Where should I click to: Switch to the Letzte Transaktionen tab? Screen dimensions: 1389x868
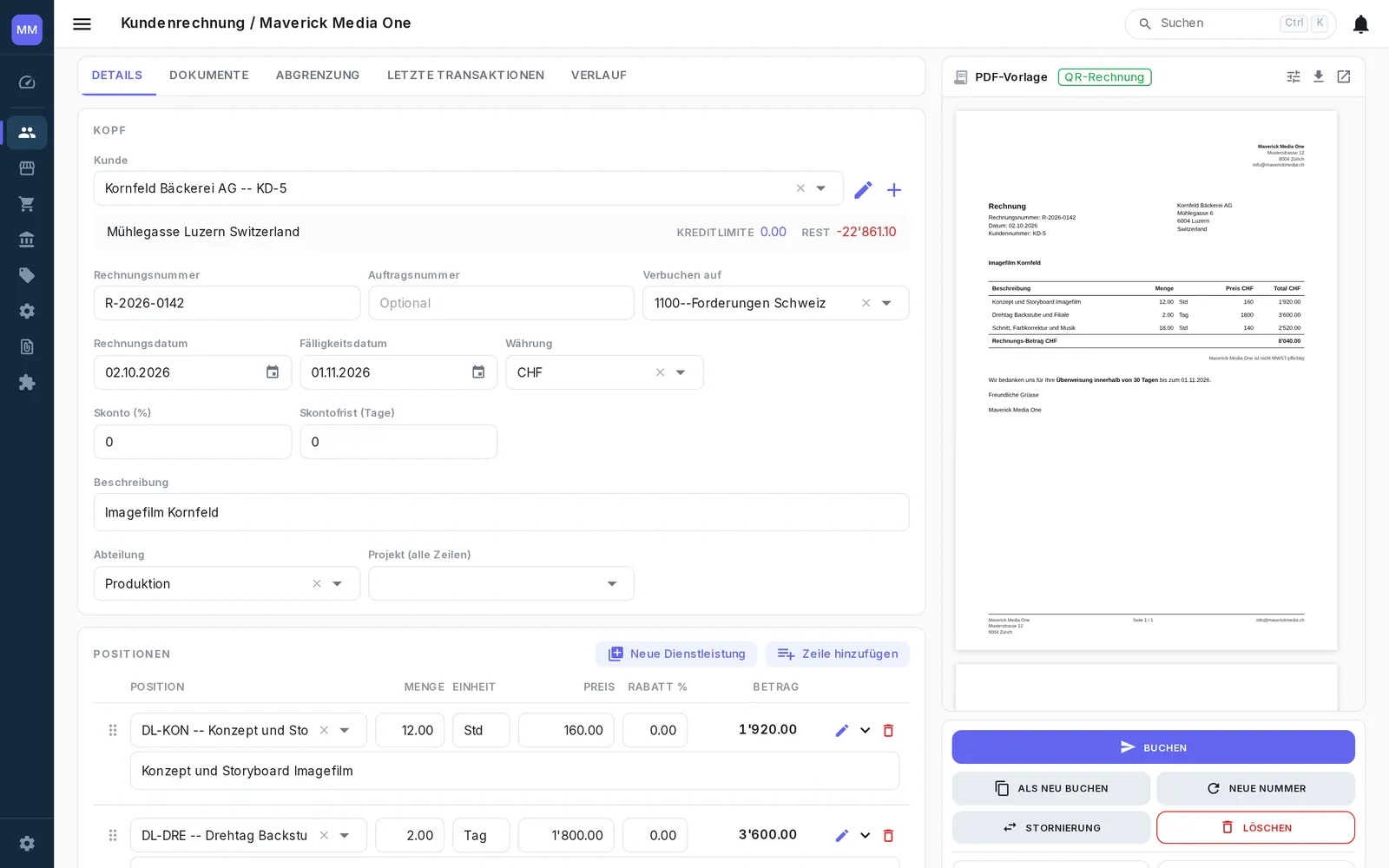(465, 76)
